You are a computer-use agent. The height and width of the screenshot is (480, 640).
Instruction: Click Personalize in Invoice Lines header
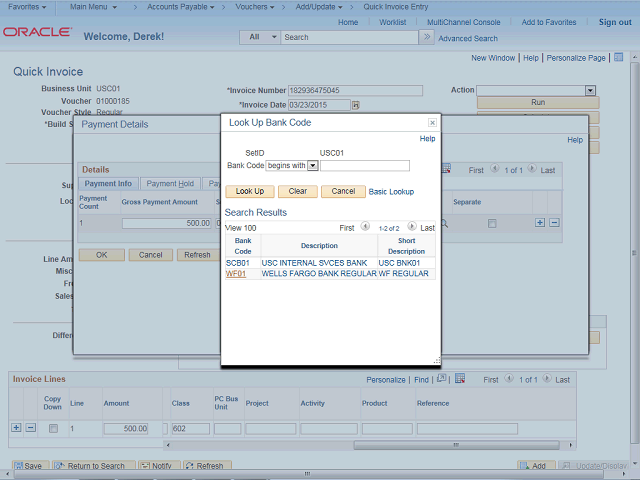pos(386,380)
